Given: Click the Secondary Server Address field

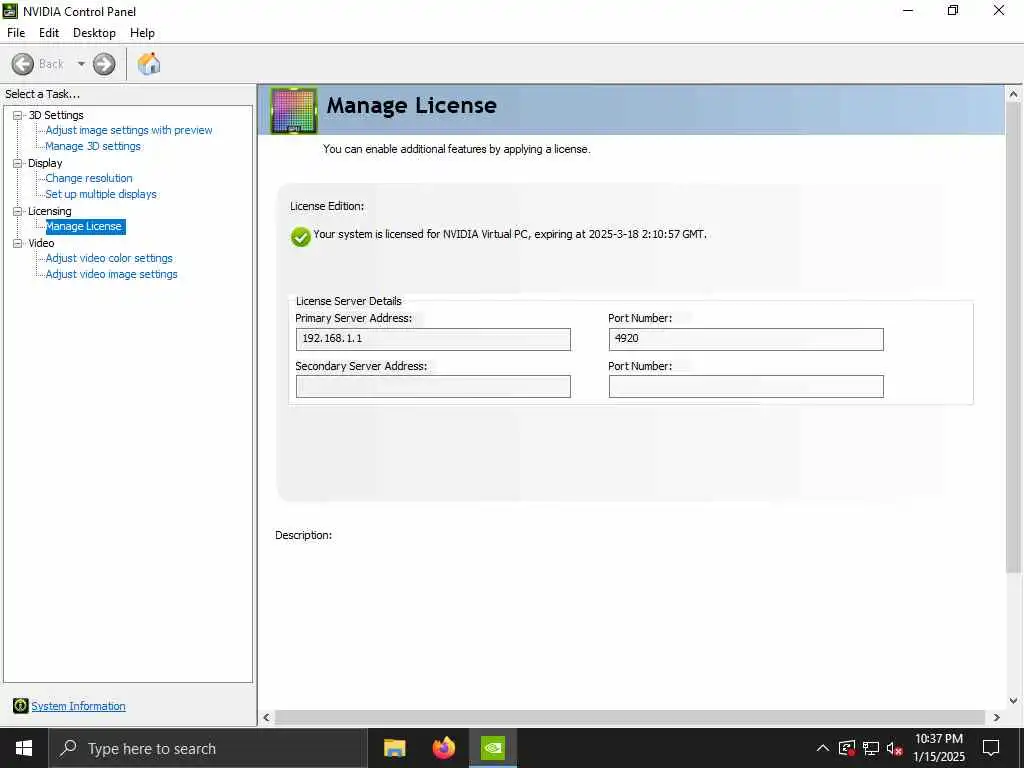Looking at the screenshot, I should [433, 386].
